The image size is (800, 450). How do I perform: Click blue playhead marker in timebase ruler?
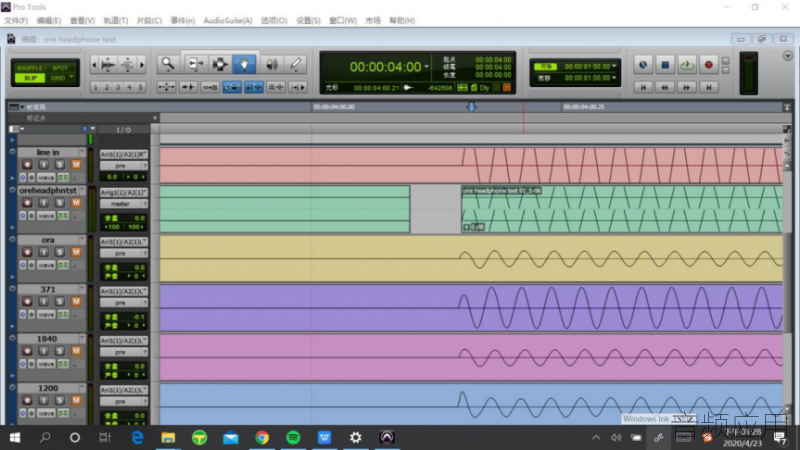[471, 107]
